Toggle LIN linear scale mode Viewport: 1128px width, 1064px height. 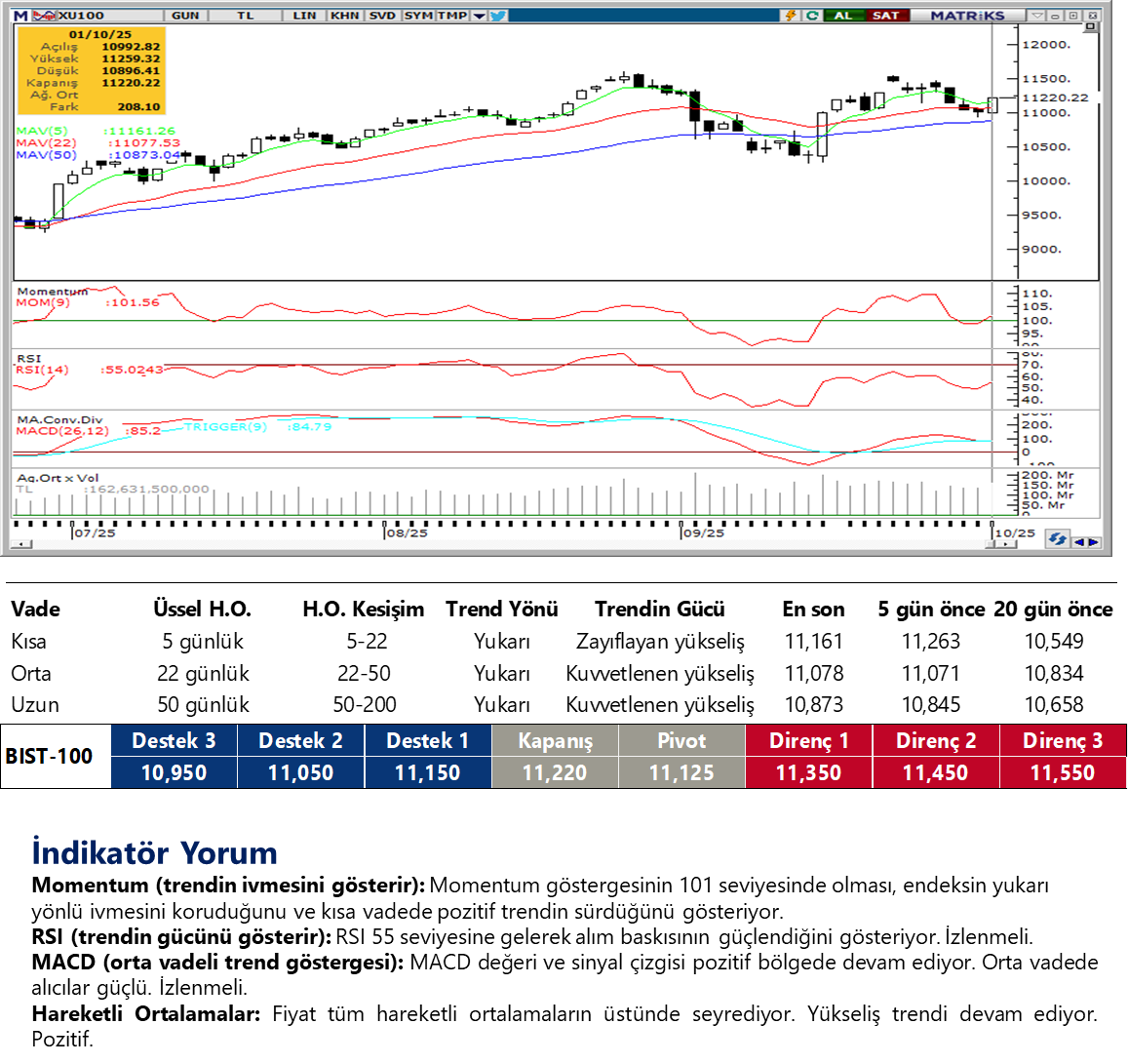304,16
